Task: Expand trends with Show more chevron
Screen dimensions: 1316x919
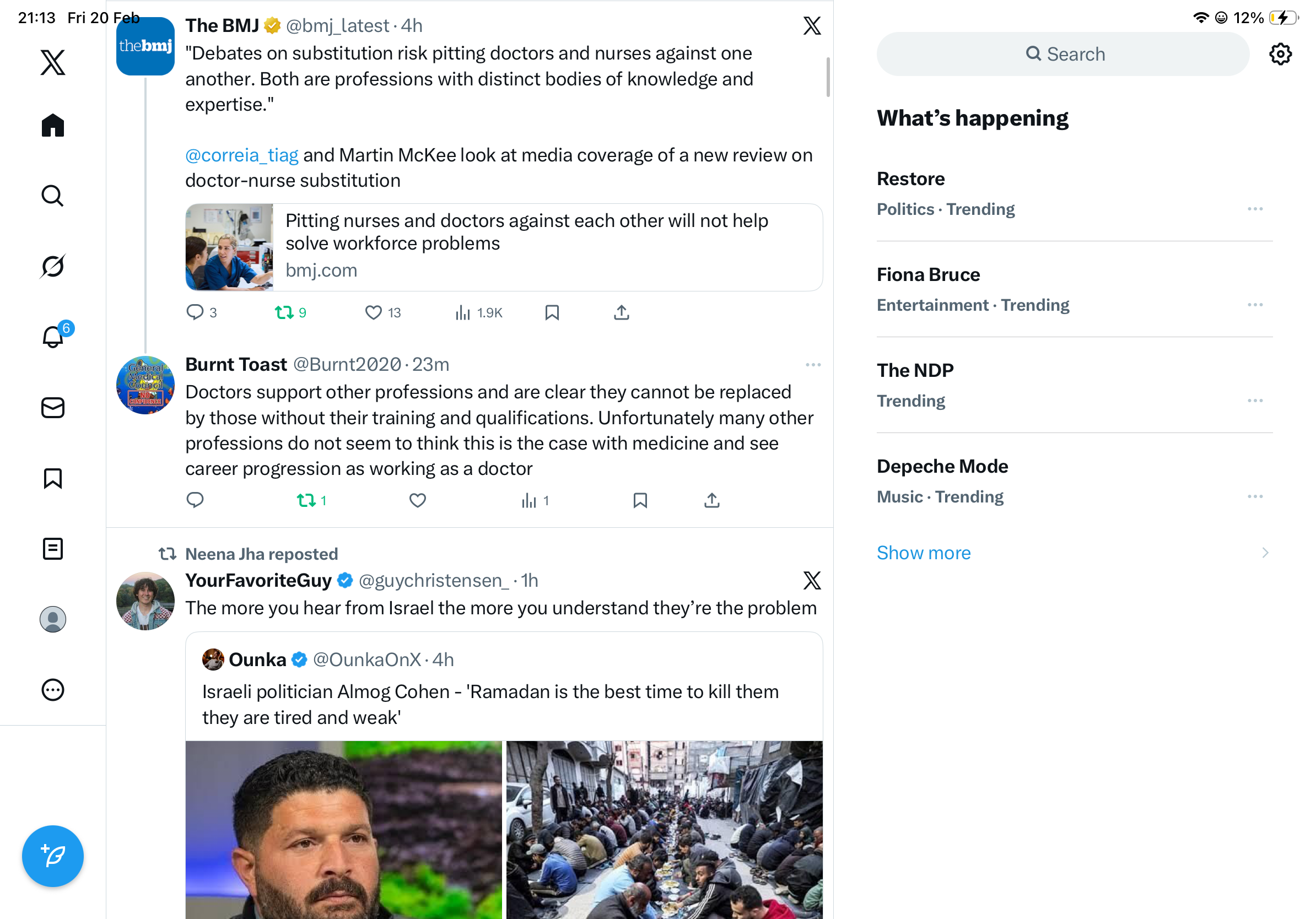Action: (1264, 552)
